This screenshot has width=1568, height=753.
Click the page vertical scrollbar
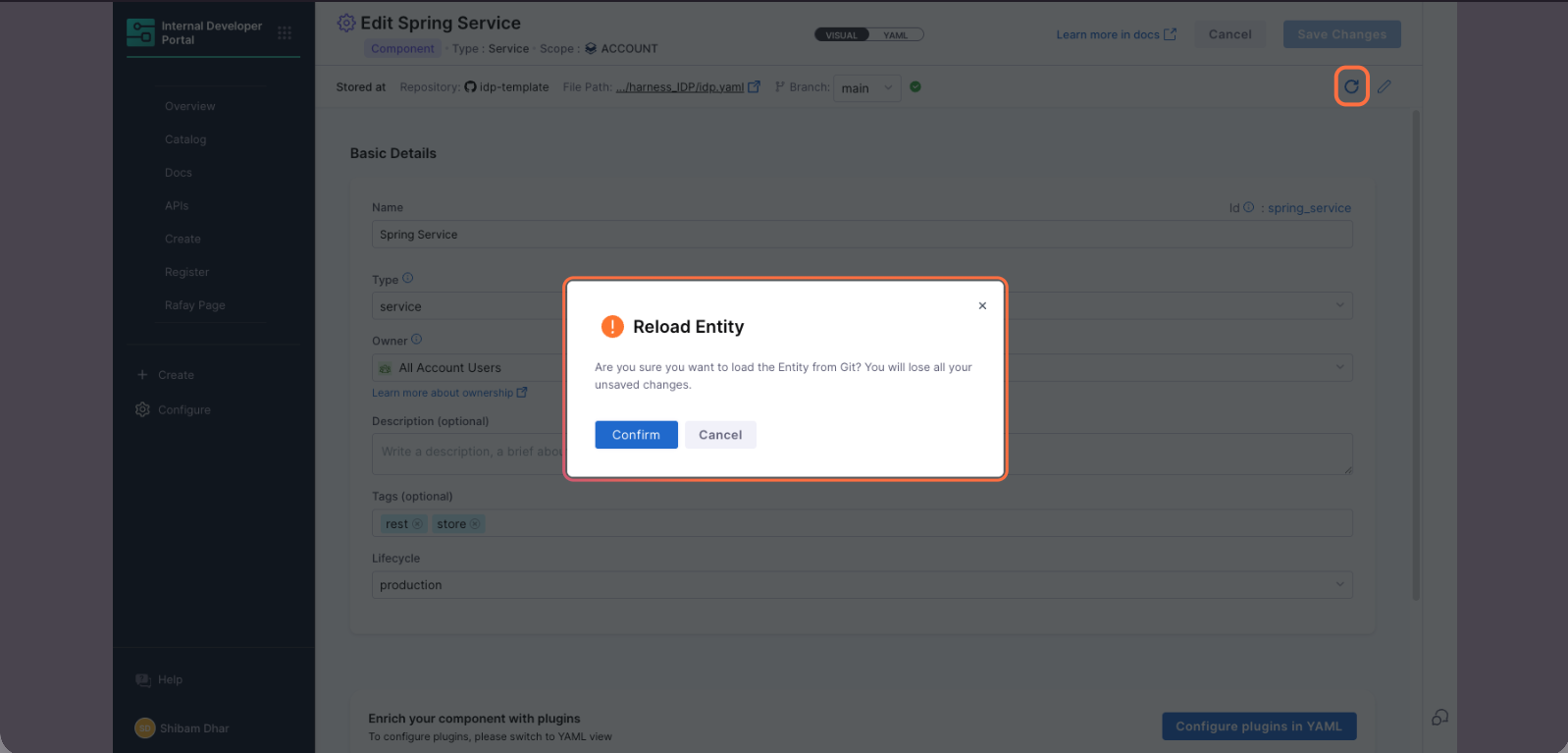tap(1415, 353)
